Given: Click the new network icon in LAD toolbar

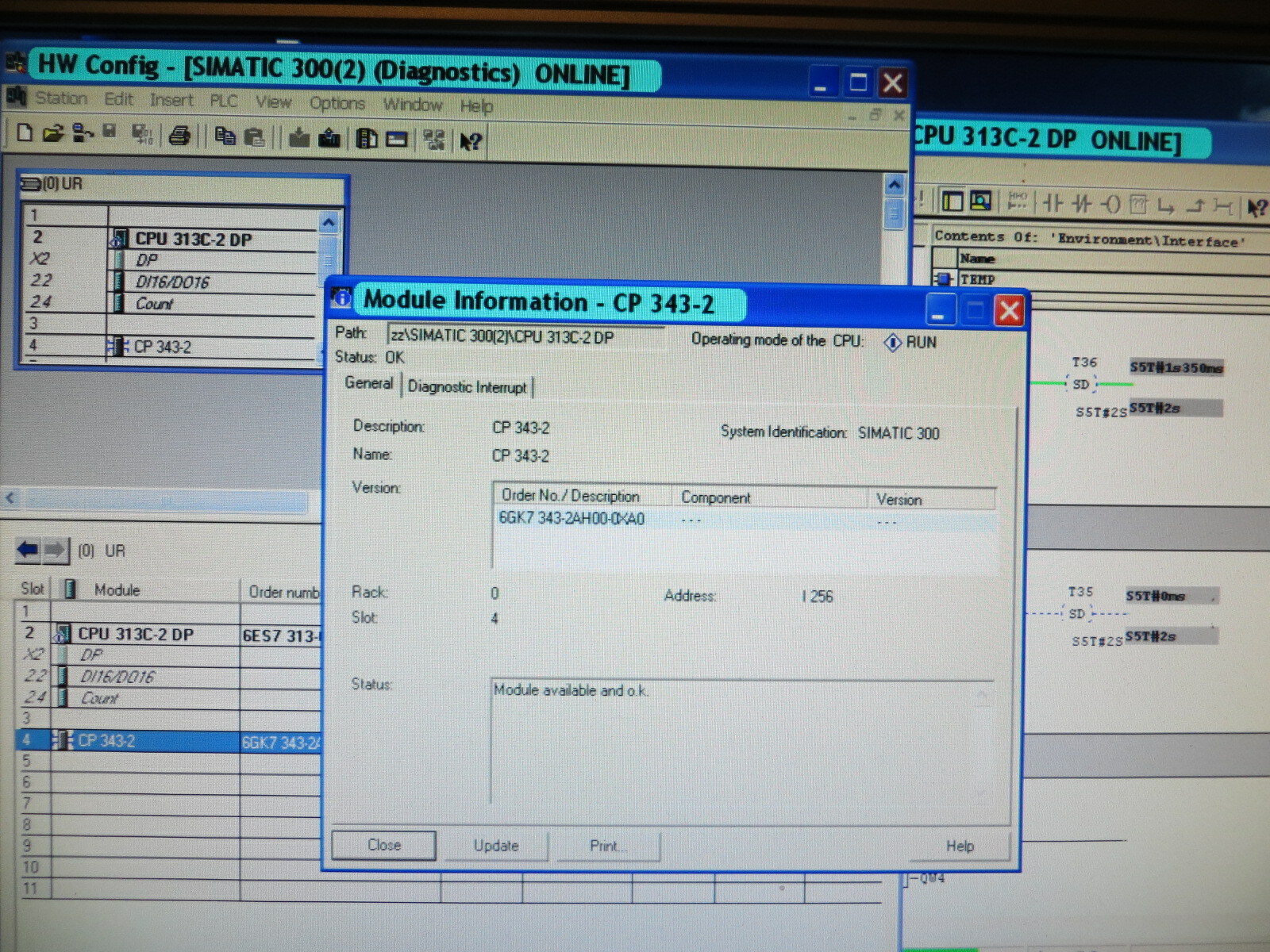Looking at the screenshot, I should pyautogui.click(x=1016, y=201).
